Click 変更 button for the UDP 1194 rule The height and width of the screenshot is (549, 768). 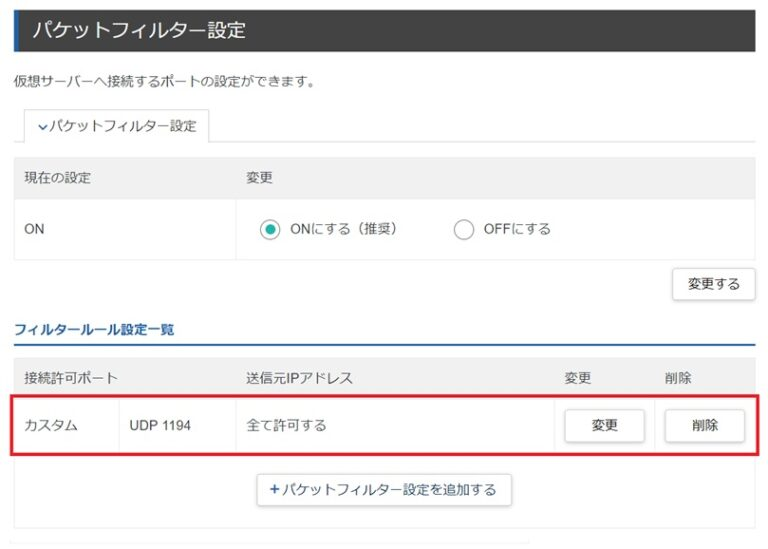click(604, 425)
